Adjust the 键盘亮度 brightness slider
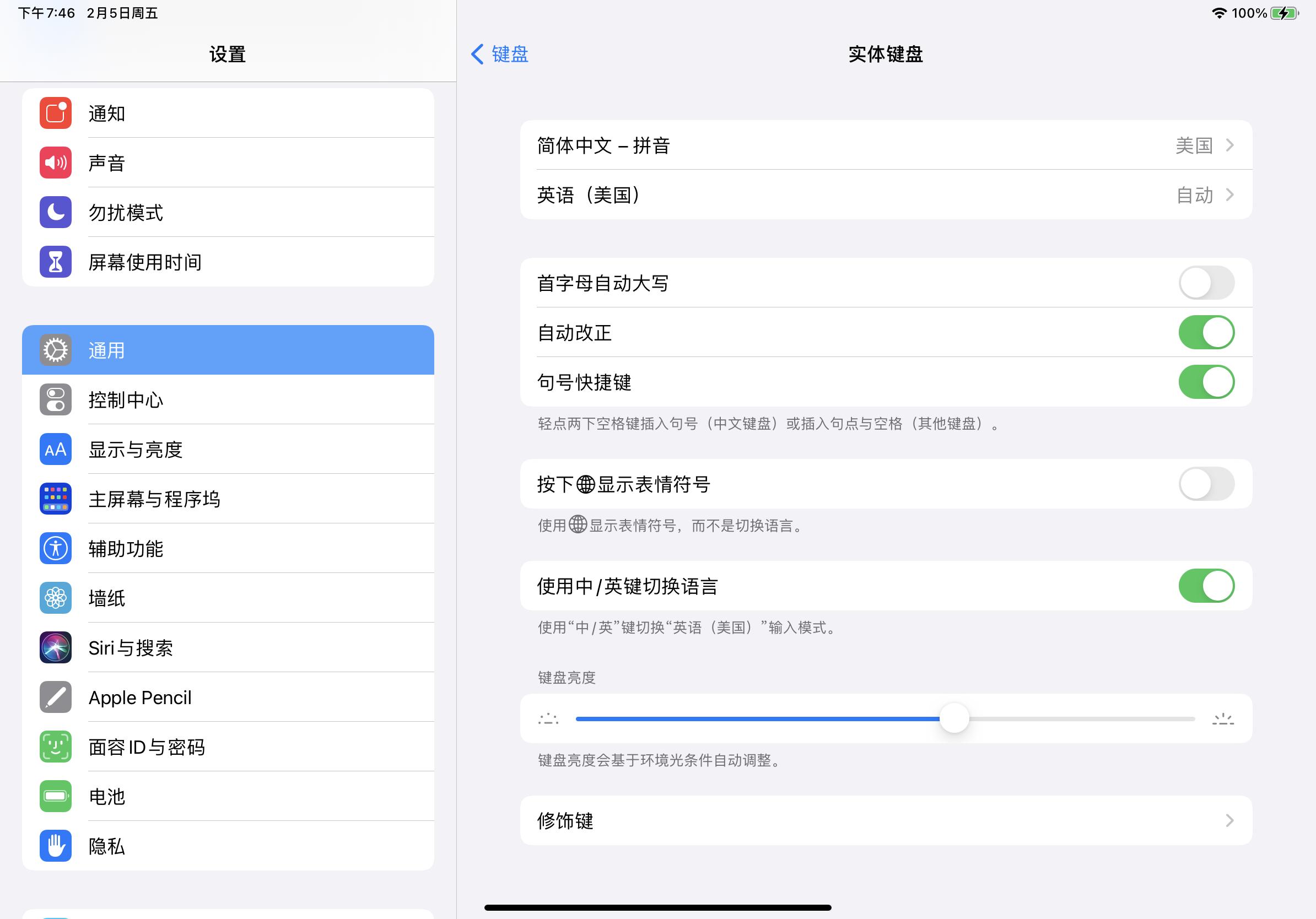This screenshot has height=919, width=1316. pyautogui.click(x=953, y=718)
